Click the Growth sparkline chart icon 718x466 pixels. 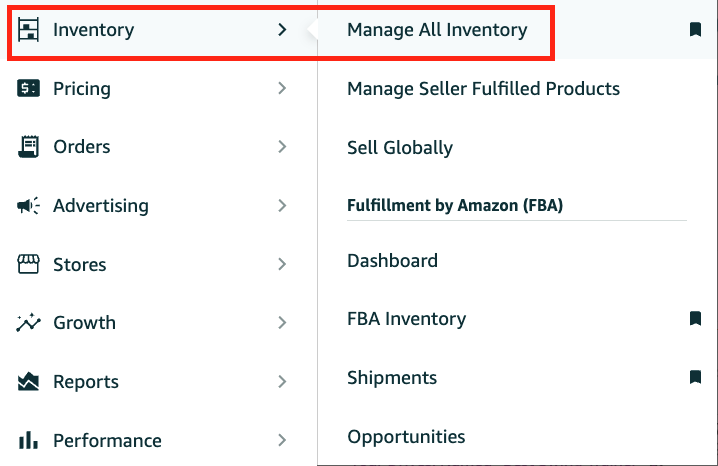coord(28,323)
